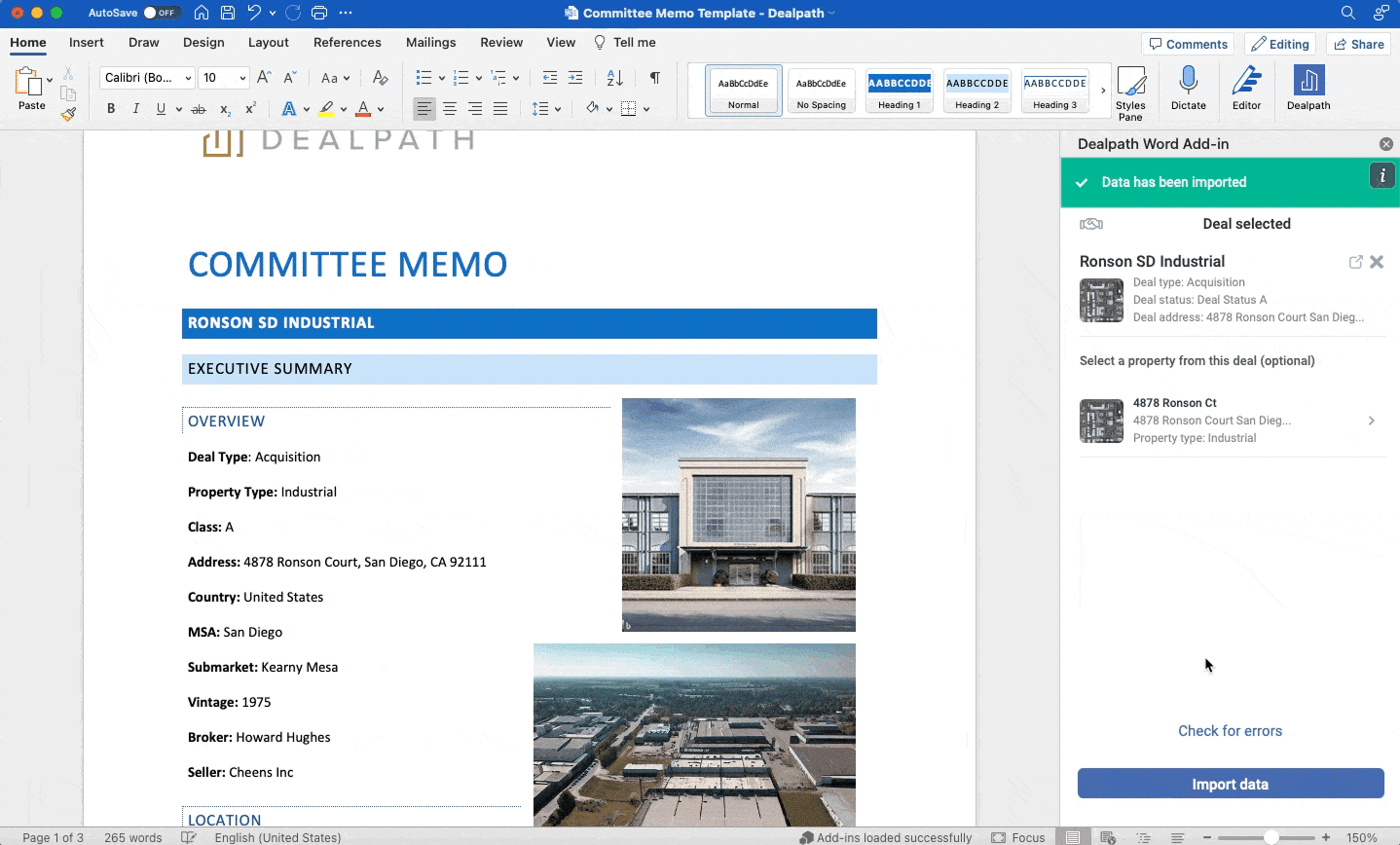Click the Save icon in title bar
This screenshot has height=845, width=1400.
[227, 13]
